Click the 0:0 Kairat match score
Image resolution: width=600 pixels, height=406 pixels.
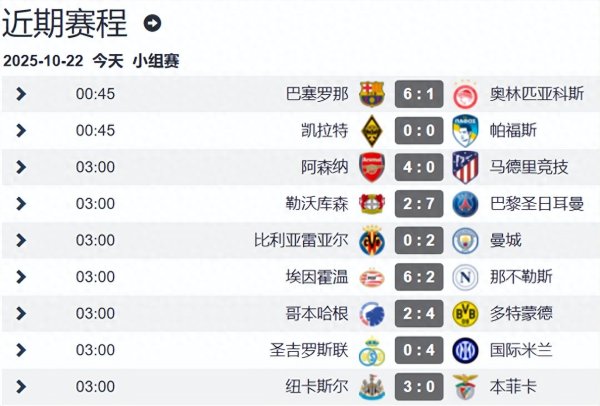click(418, 131)
